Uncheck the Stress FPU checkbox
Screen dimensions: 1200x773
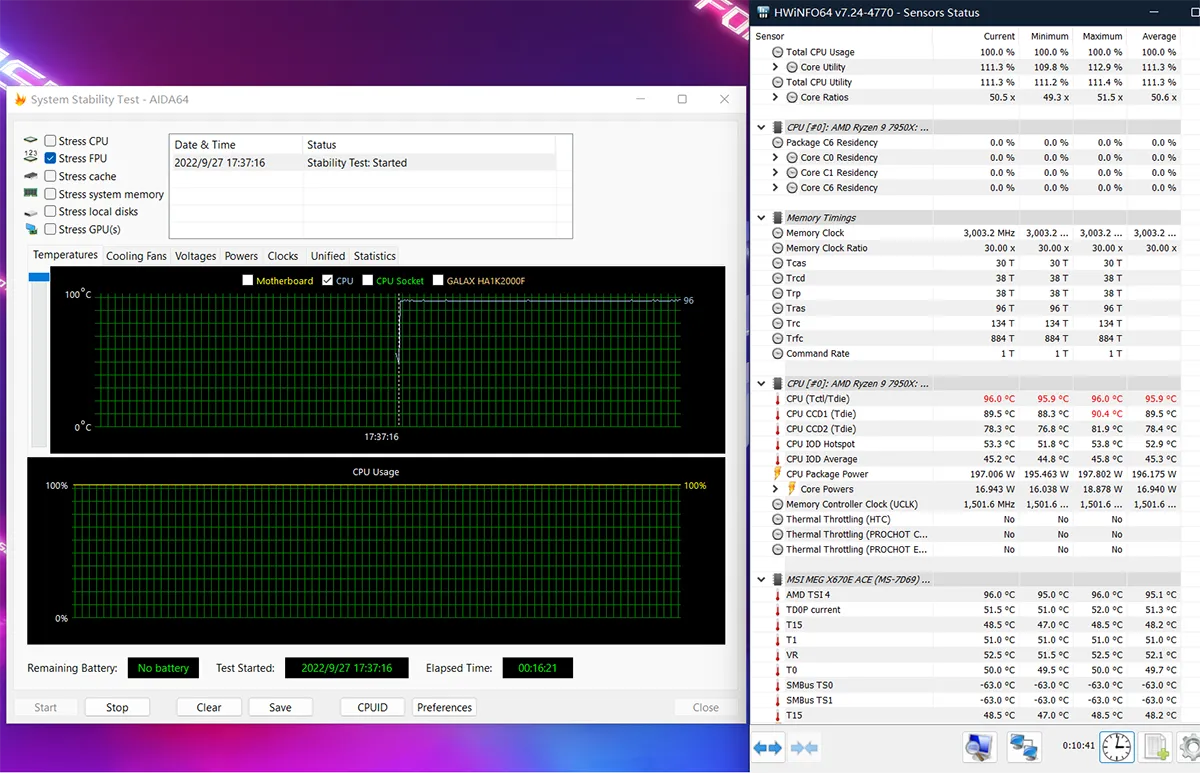[x=50, y=158]
